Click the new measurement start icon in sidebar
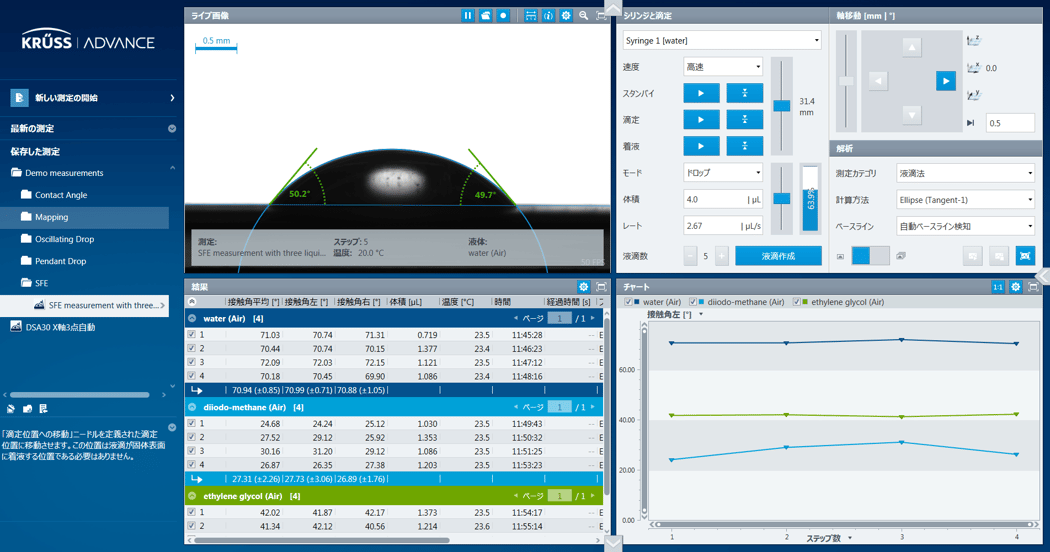The height and width of the screenshot is (552, 1050). pos(19,98)
